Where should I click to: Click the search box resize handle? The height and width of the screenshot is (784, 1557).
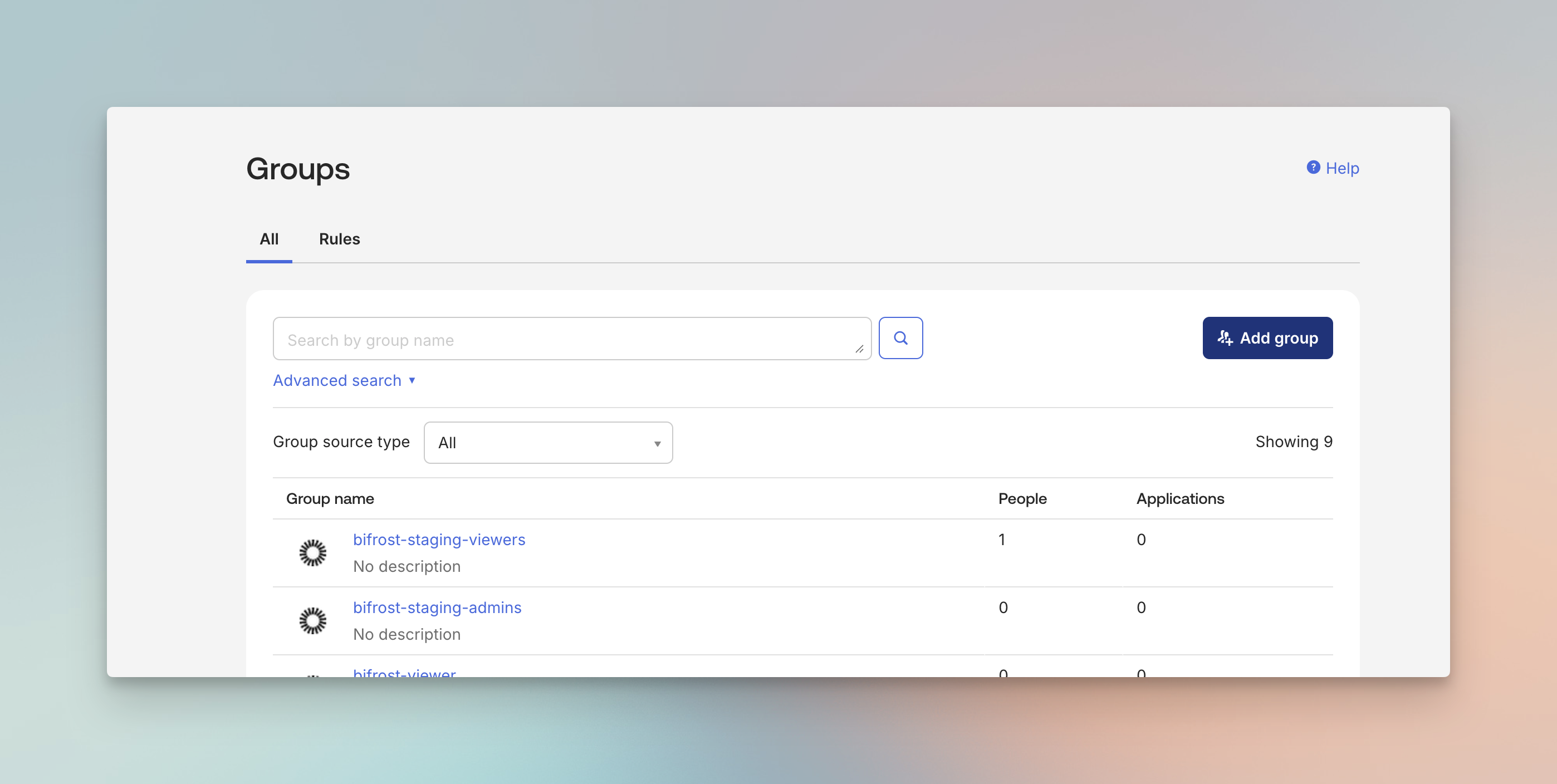[x=859, y=349]
